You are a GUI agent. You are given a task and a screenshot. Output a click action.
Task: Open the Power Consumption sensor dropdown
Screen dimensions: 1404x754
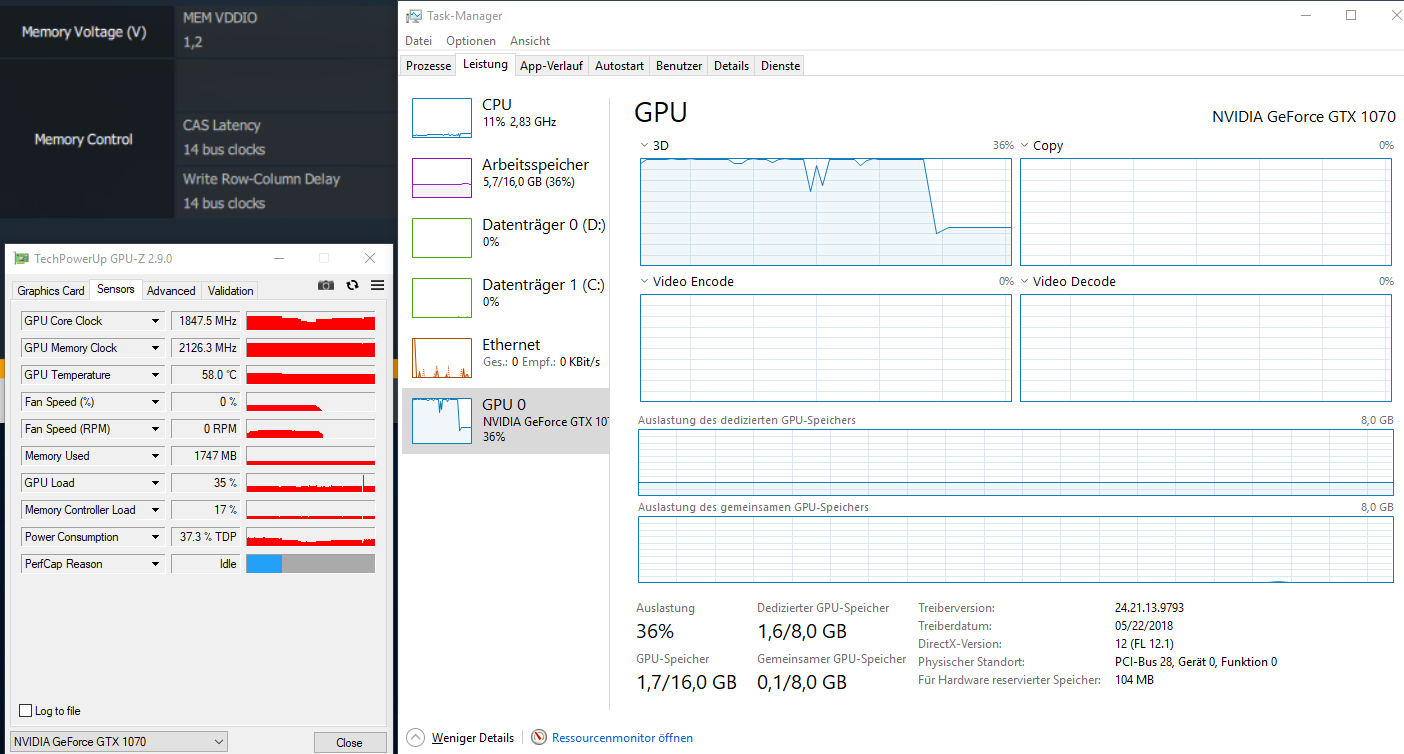click(155, 537)
